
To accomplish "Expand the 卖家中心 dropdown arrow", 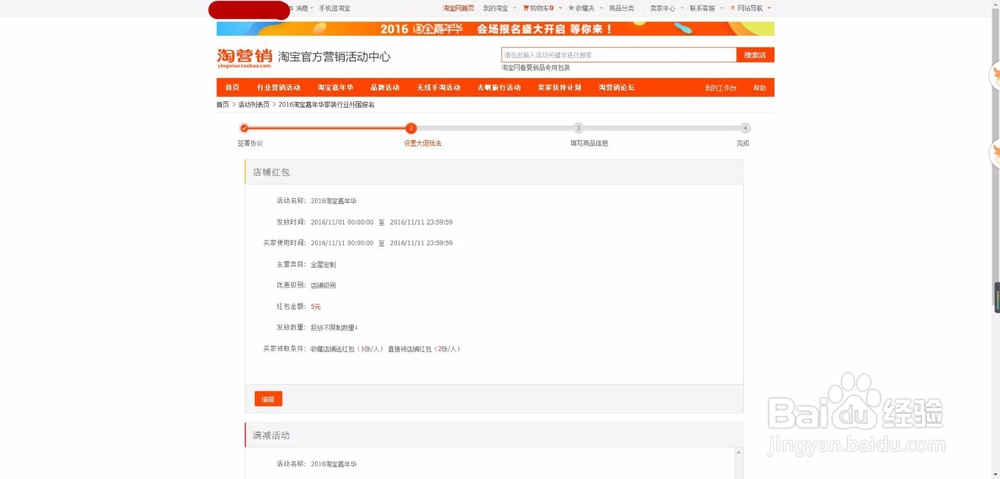I will click(x=682, y=8).
